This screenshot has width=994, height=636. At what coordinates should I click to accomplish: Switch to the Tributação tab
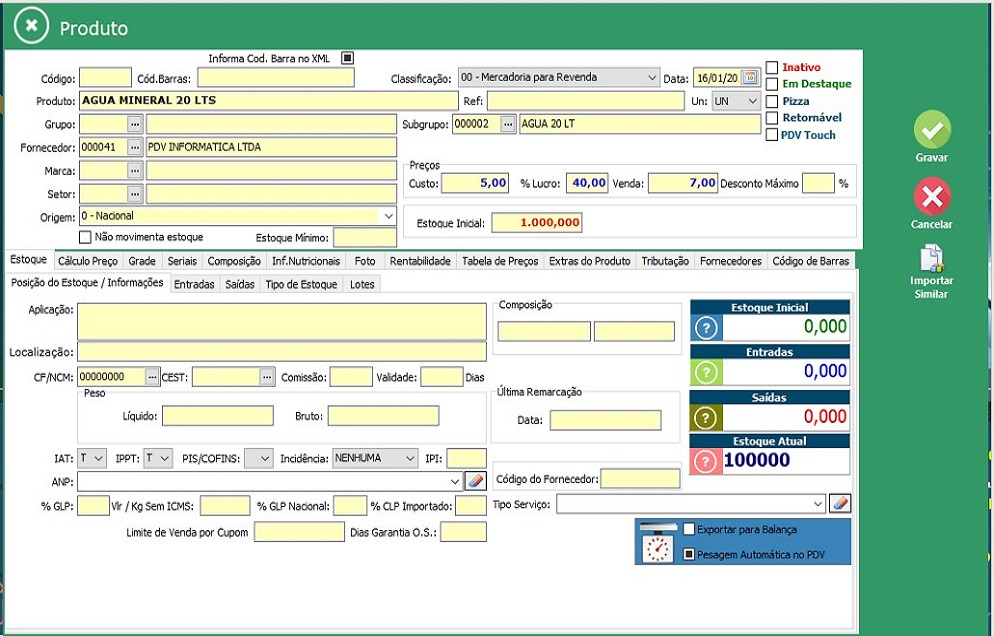[x=665, y=261]
